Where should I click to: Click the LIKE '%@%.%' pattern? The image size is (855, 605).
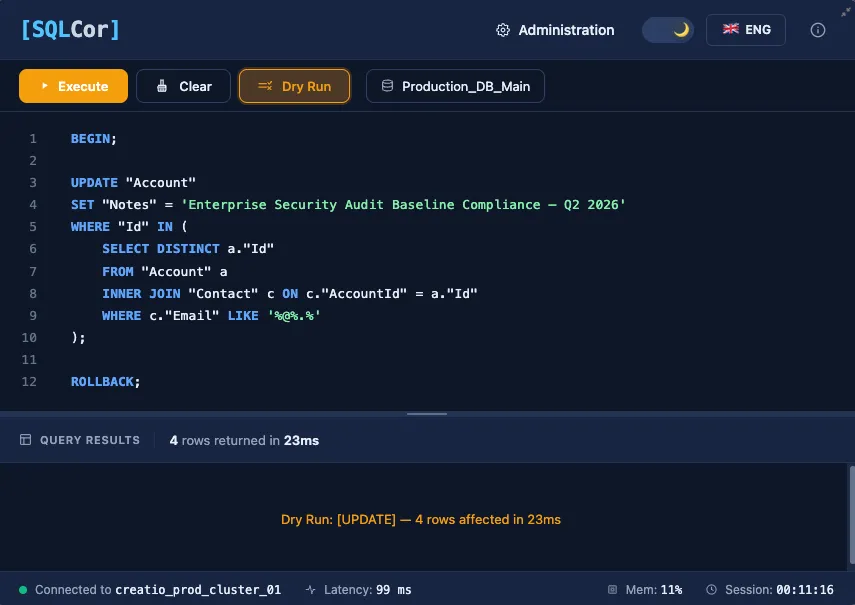tap(294, 316)
